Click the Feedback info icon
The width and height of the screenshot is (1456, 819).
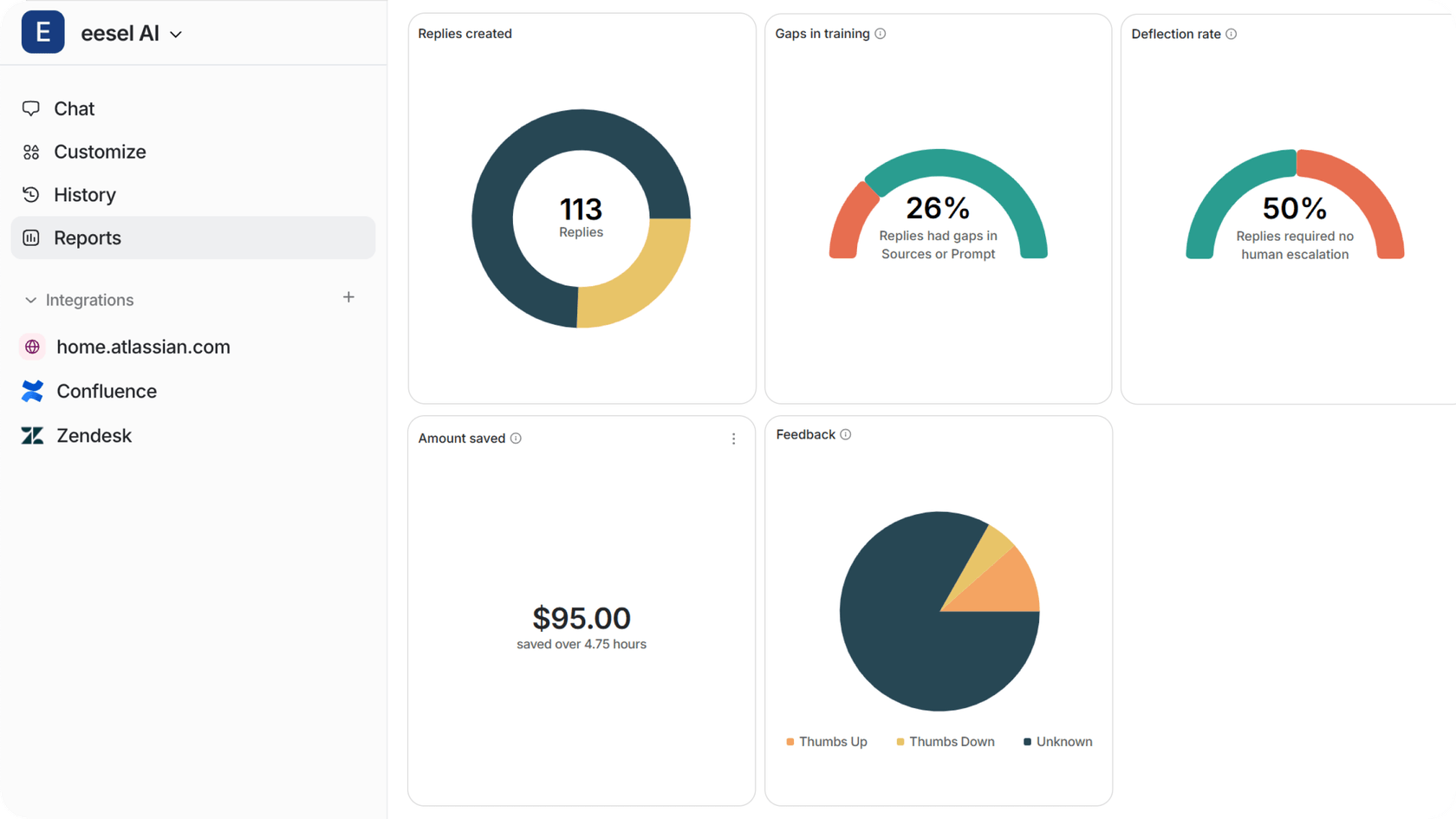[x=846, y=434]
